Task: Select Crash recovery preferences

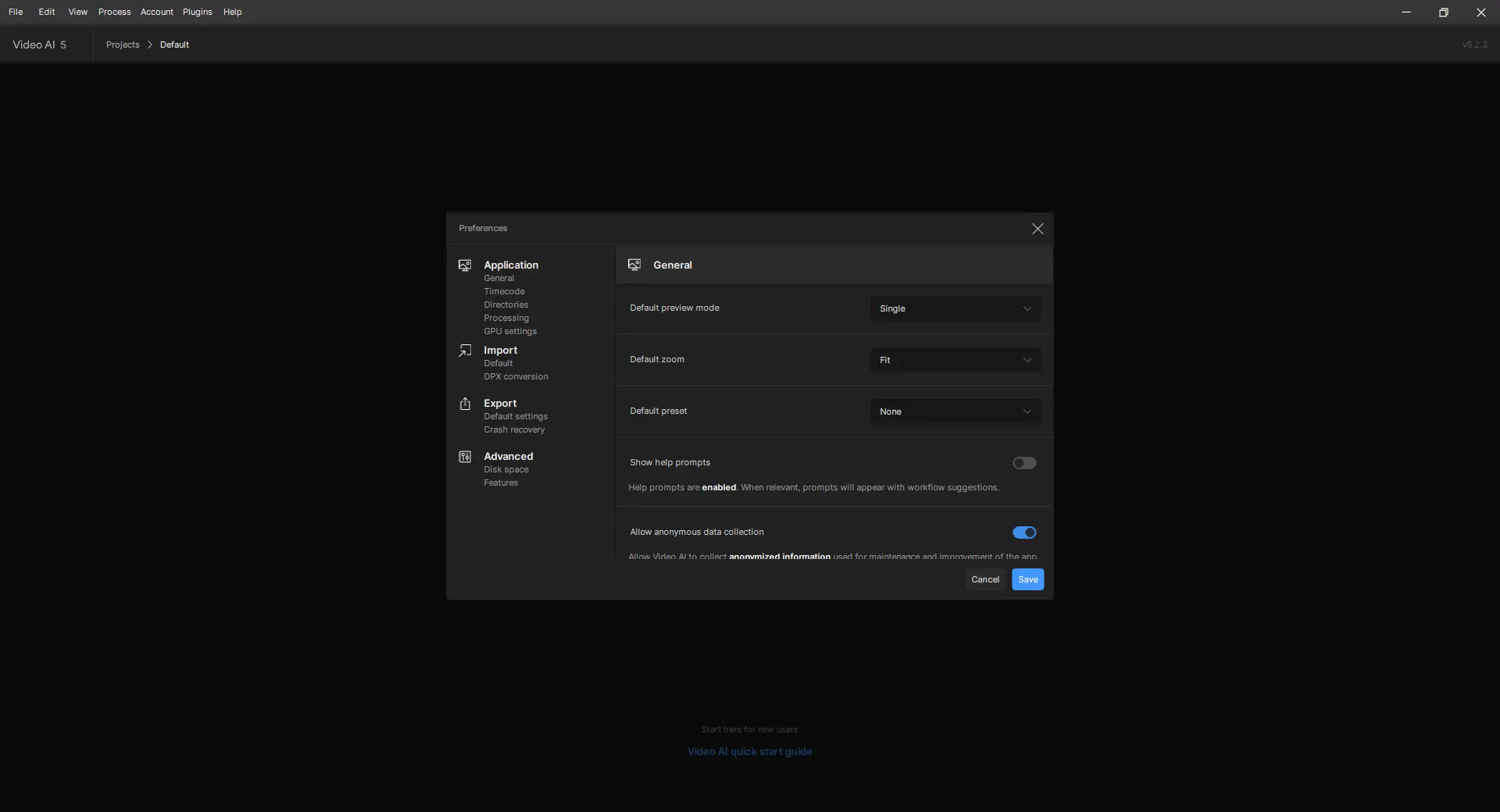Action: 514,430
